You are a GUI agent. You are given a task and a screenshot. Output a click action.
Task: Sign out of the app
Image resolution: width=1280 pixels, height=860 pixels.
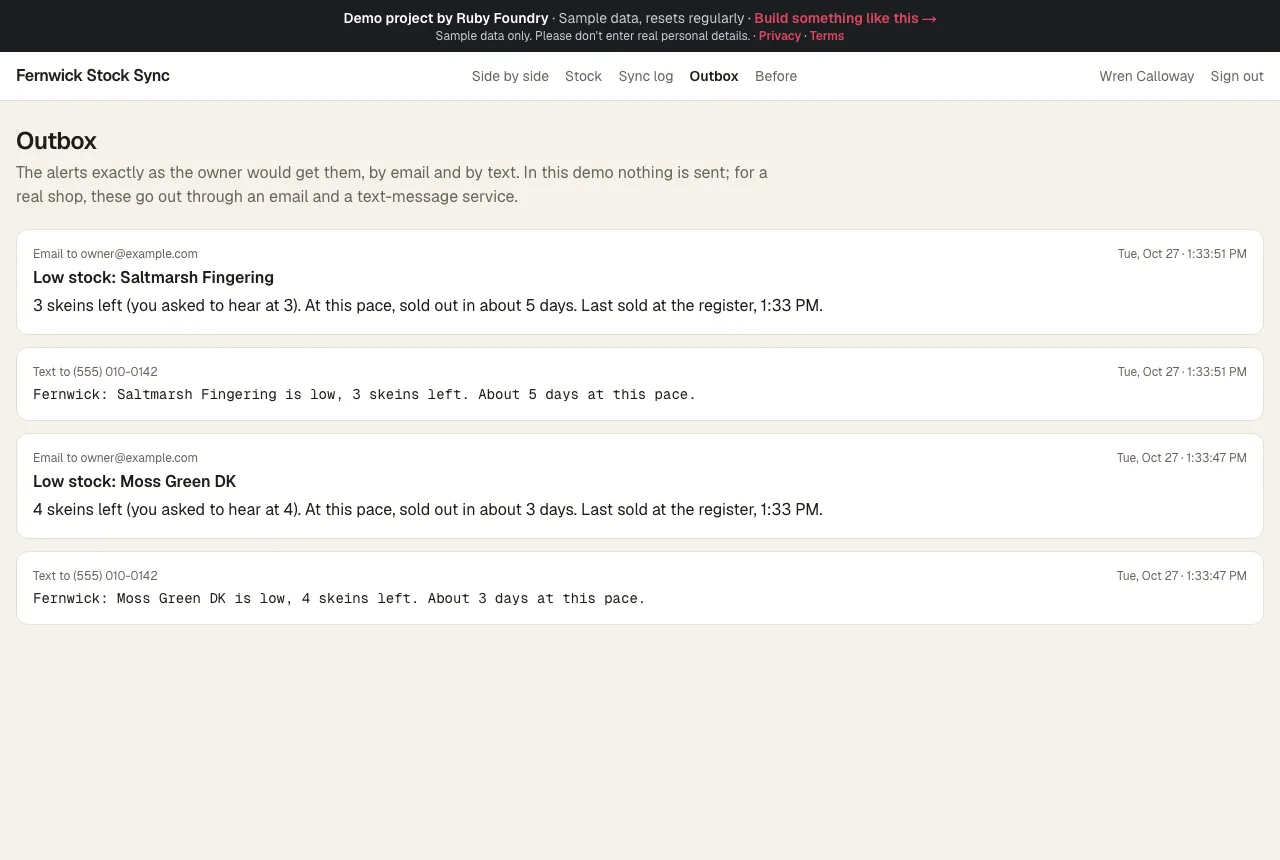click(1237, 76)
